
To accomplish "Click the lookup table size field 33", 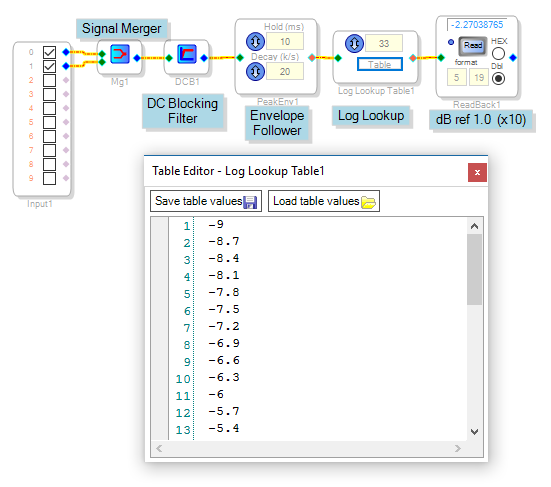I will click(x=384, y=44).
